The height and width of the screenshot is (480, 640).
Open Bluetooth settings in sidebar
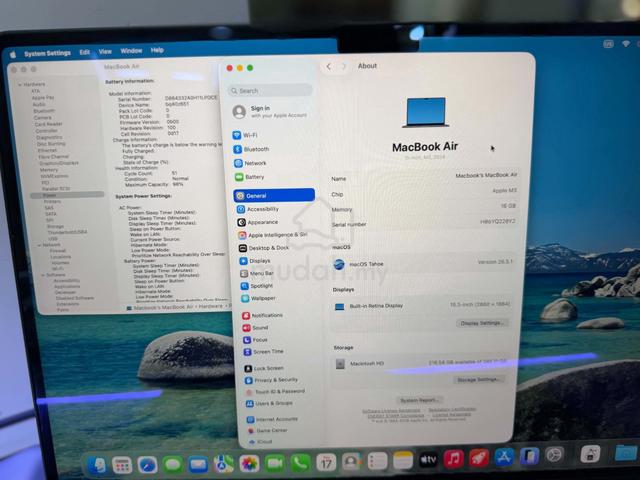click(251, 149)
